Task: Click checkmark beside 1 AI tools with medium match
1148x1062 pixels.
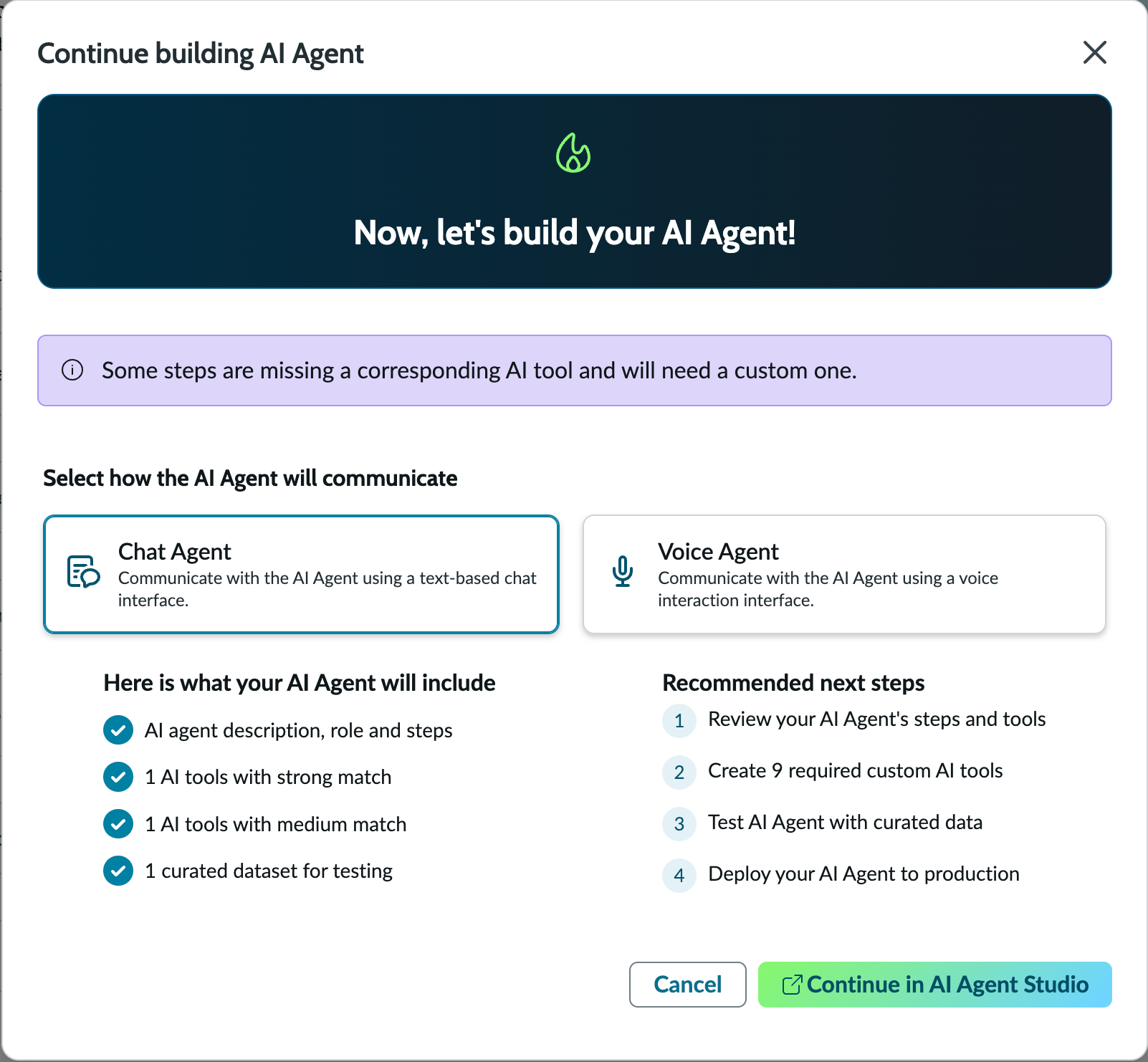Action: (x=118, y=824)
